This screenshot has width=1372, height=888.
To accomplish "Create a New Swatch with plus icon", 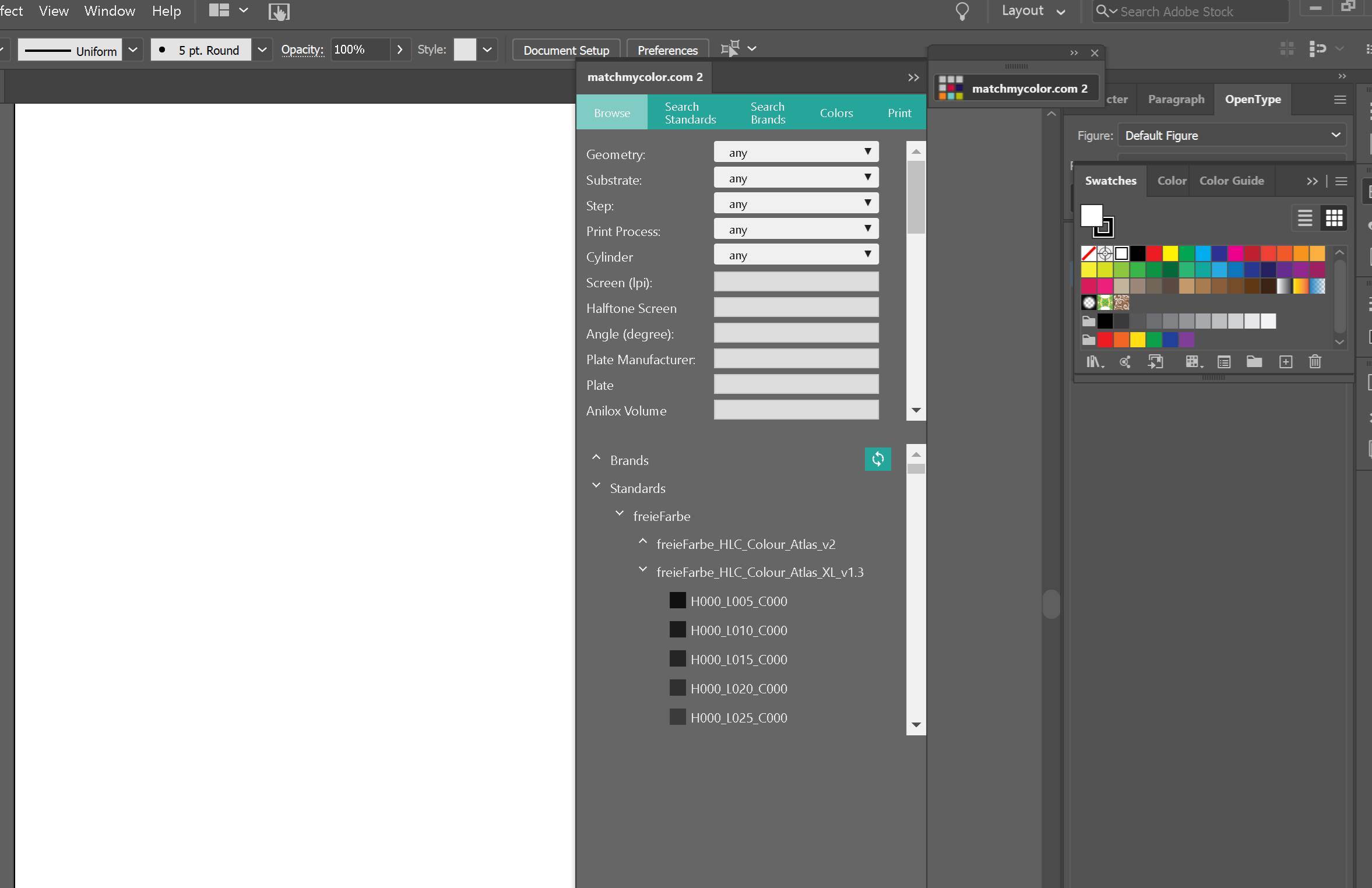I will (x=1286, y=362).
